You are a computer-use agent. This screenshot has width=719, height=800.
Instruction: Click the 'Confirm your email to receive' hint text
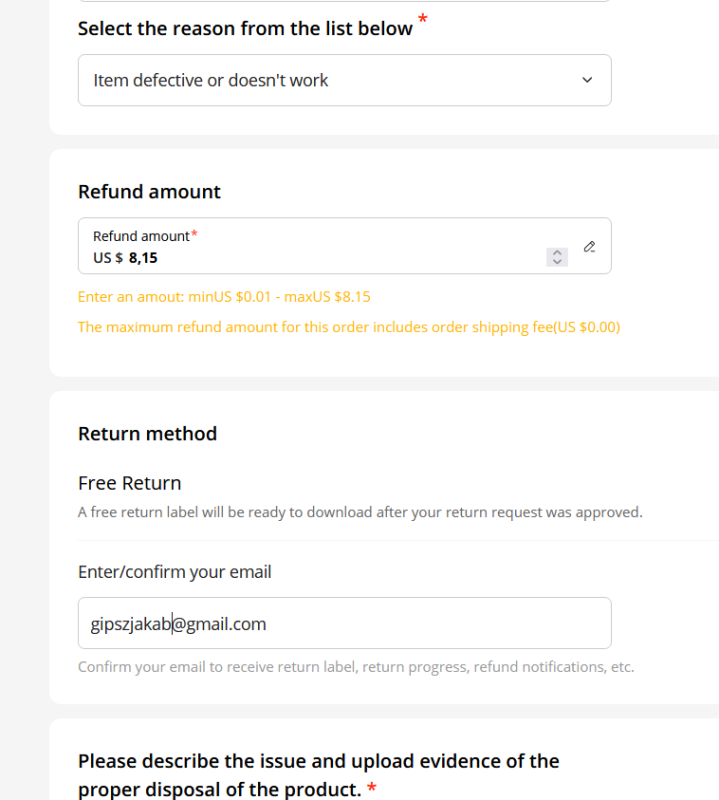click(x=356, y=667)
